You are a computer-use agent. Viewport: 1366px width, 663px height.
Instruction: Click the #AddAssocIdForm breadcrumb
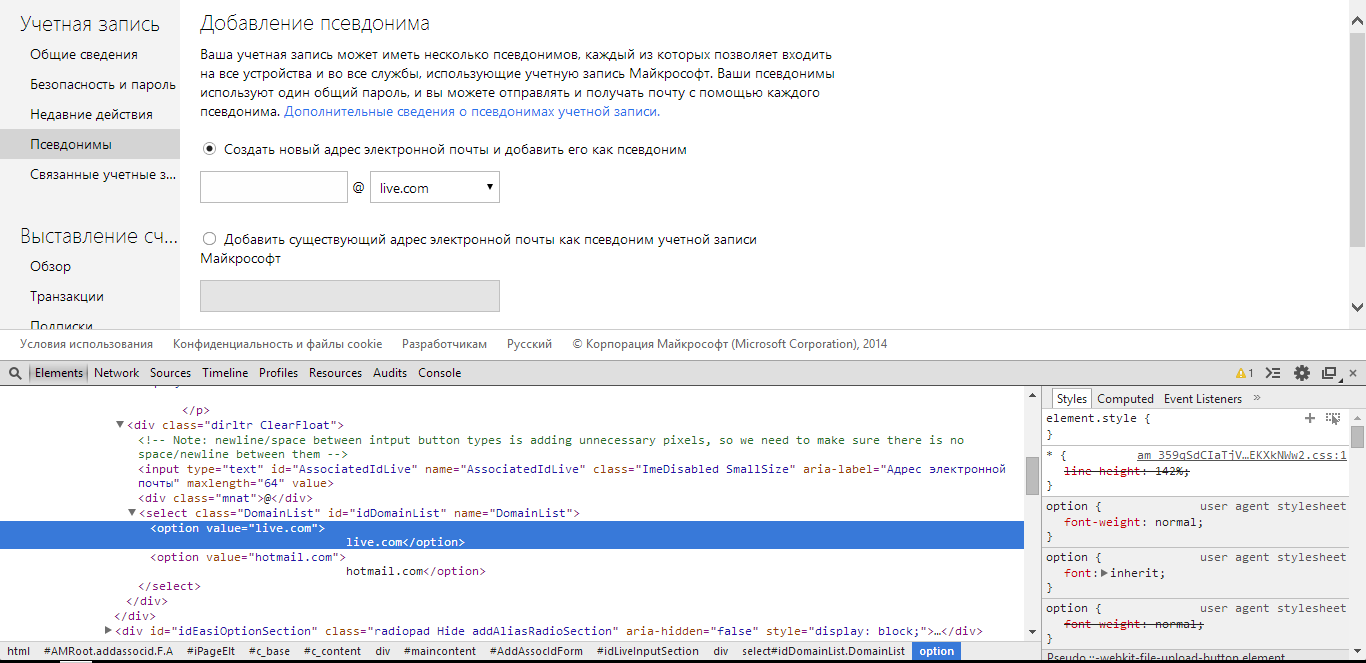(x=536, y=651)
